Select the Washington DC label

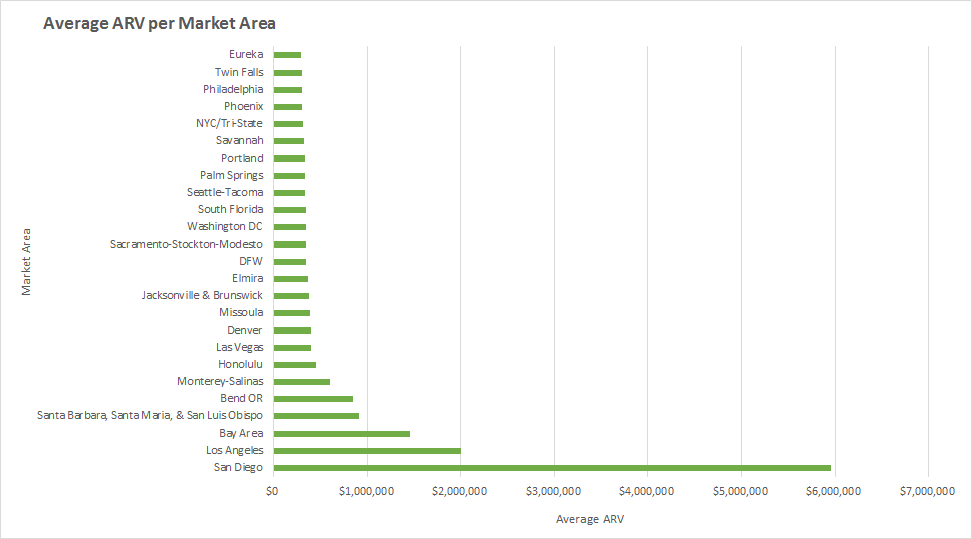coord(225,226)
